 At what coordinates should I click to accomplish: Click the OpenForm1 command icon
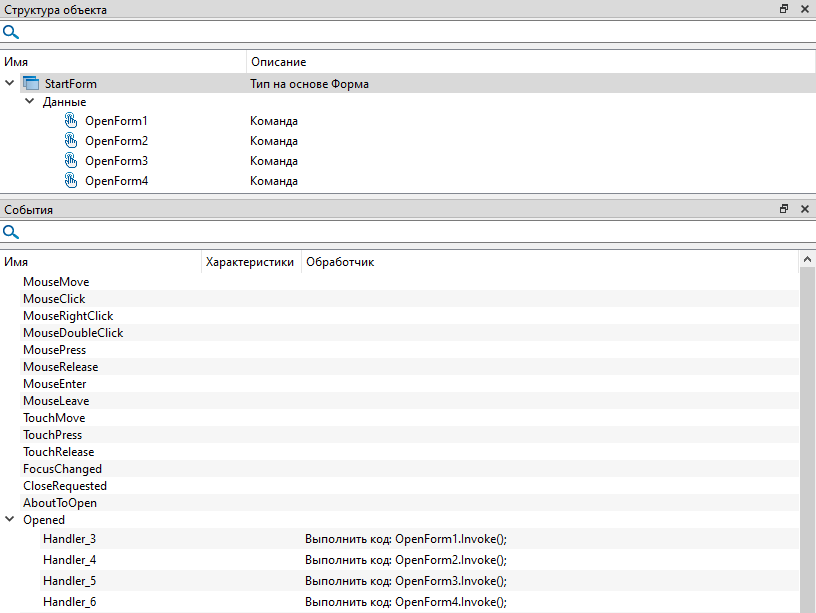click(71, 121)
